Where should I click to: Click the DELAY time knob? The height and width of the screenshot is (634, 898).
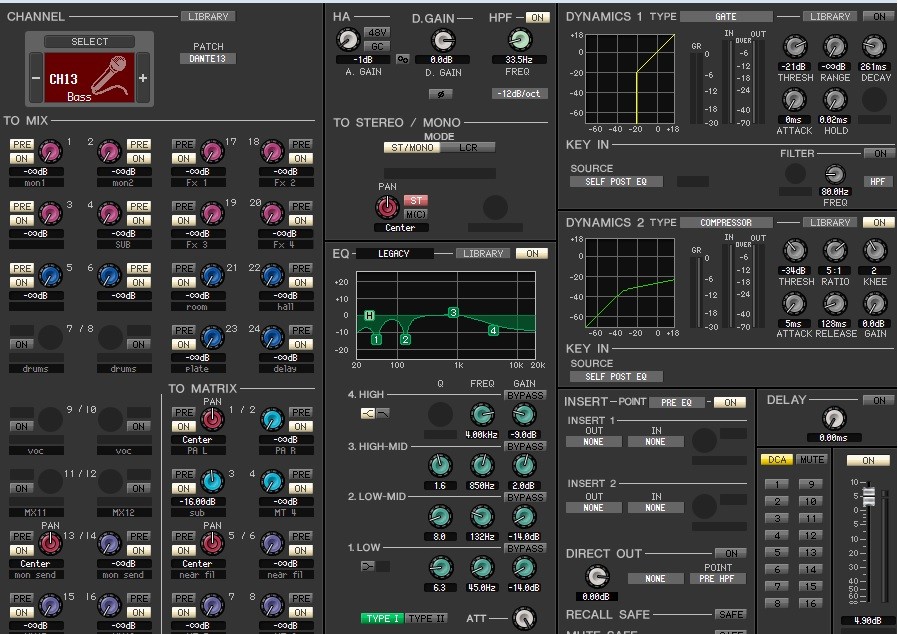(x=834, y=419)
